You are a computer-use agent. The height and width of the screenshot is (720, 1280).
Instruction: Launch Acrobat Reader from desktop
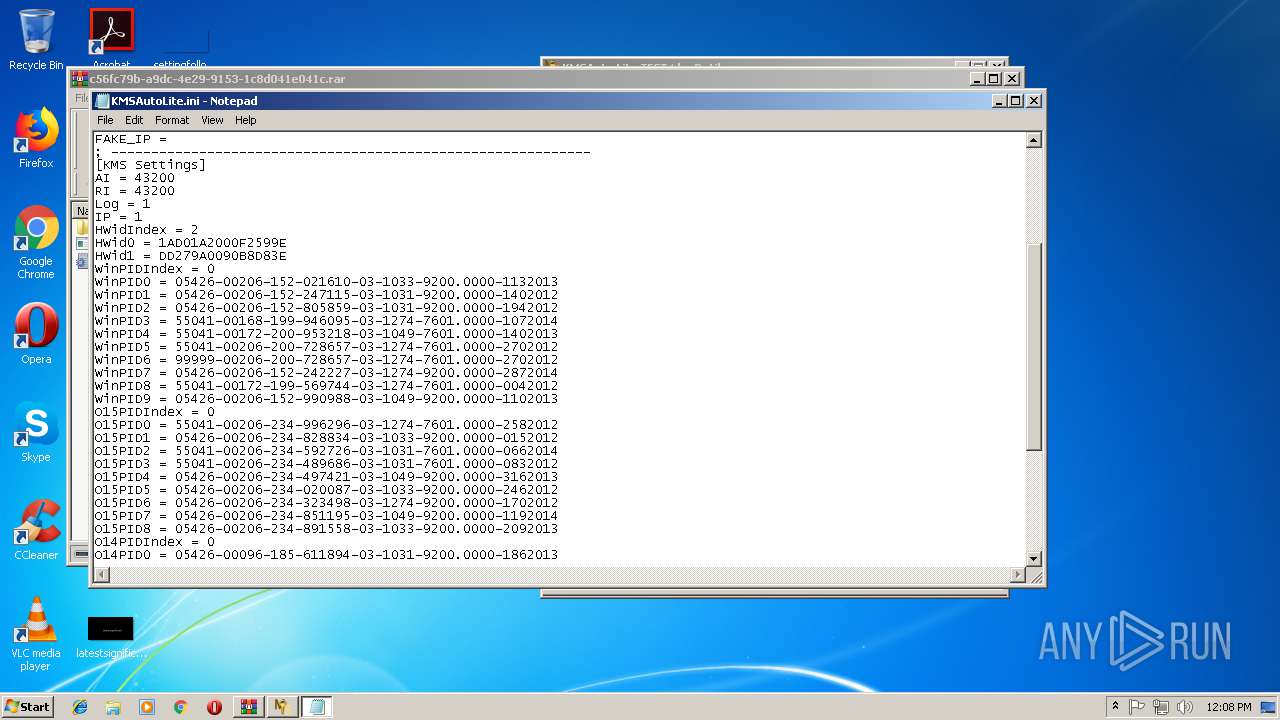[x=111, y=40]
